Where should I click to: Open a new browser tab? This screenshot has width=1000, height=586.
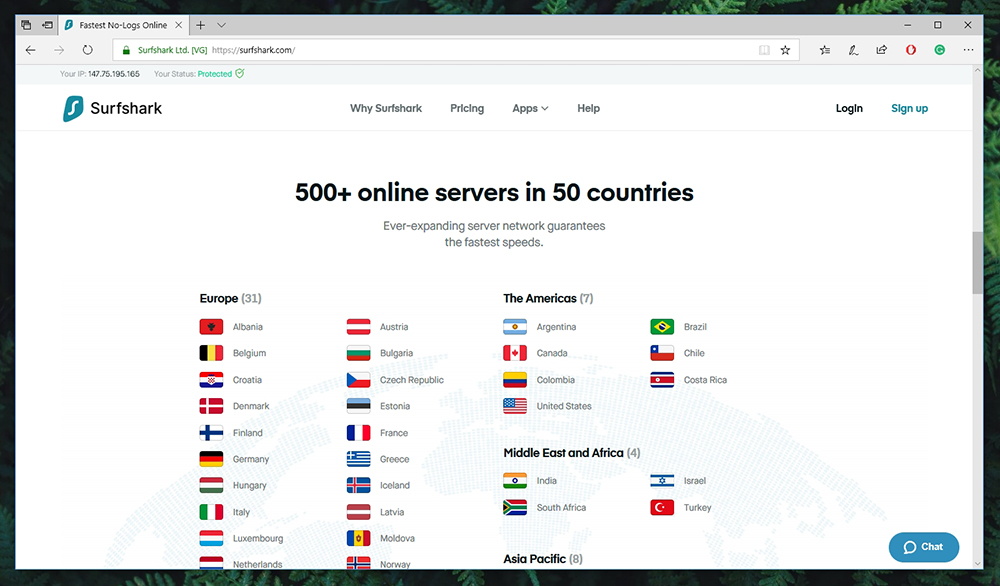(x=200, y=25)
